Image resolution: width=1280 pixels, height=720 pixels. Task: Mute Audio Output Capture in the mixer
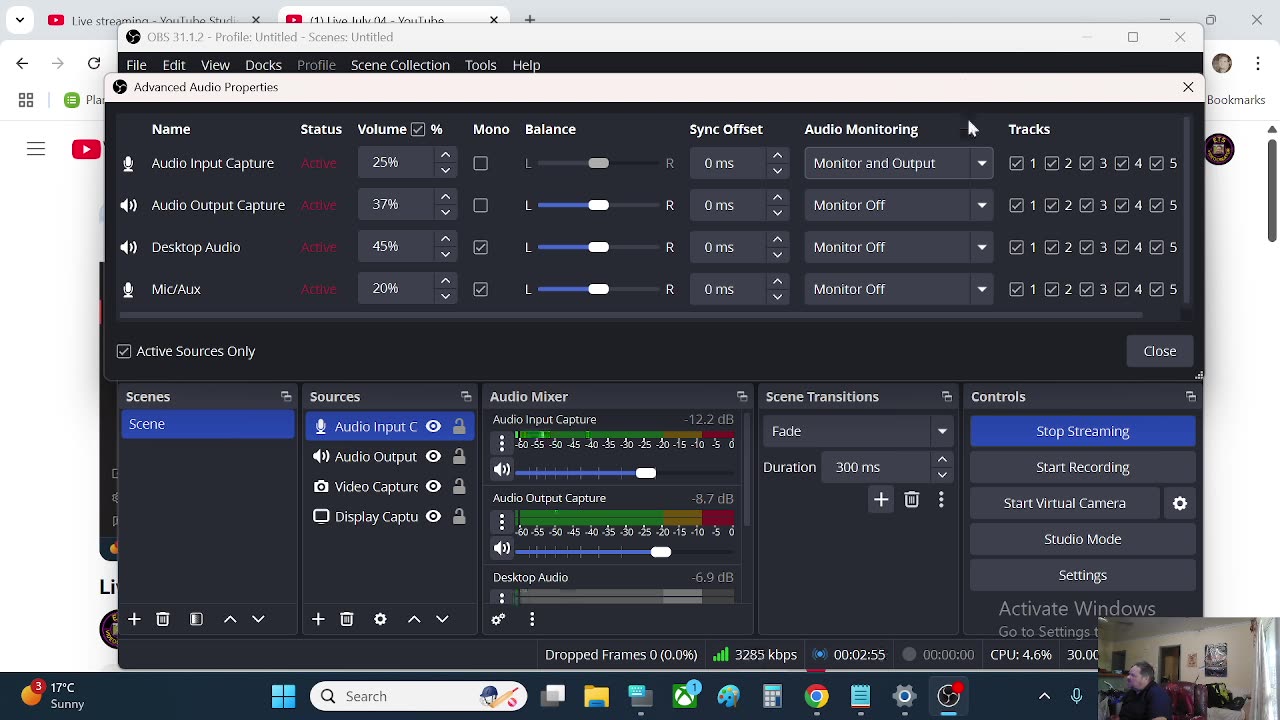point(502,548)
